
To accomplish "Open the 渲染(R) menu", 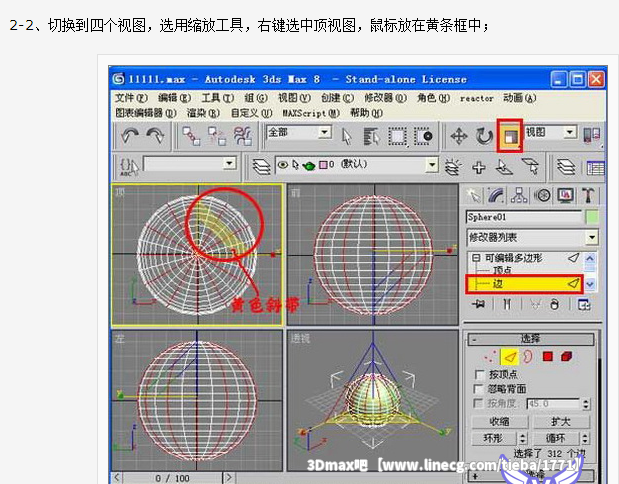I will (203, 113).
